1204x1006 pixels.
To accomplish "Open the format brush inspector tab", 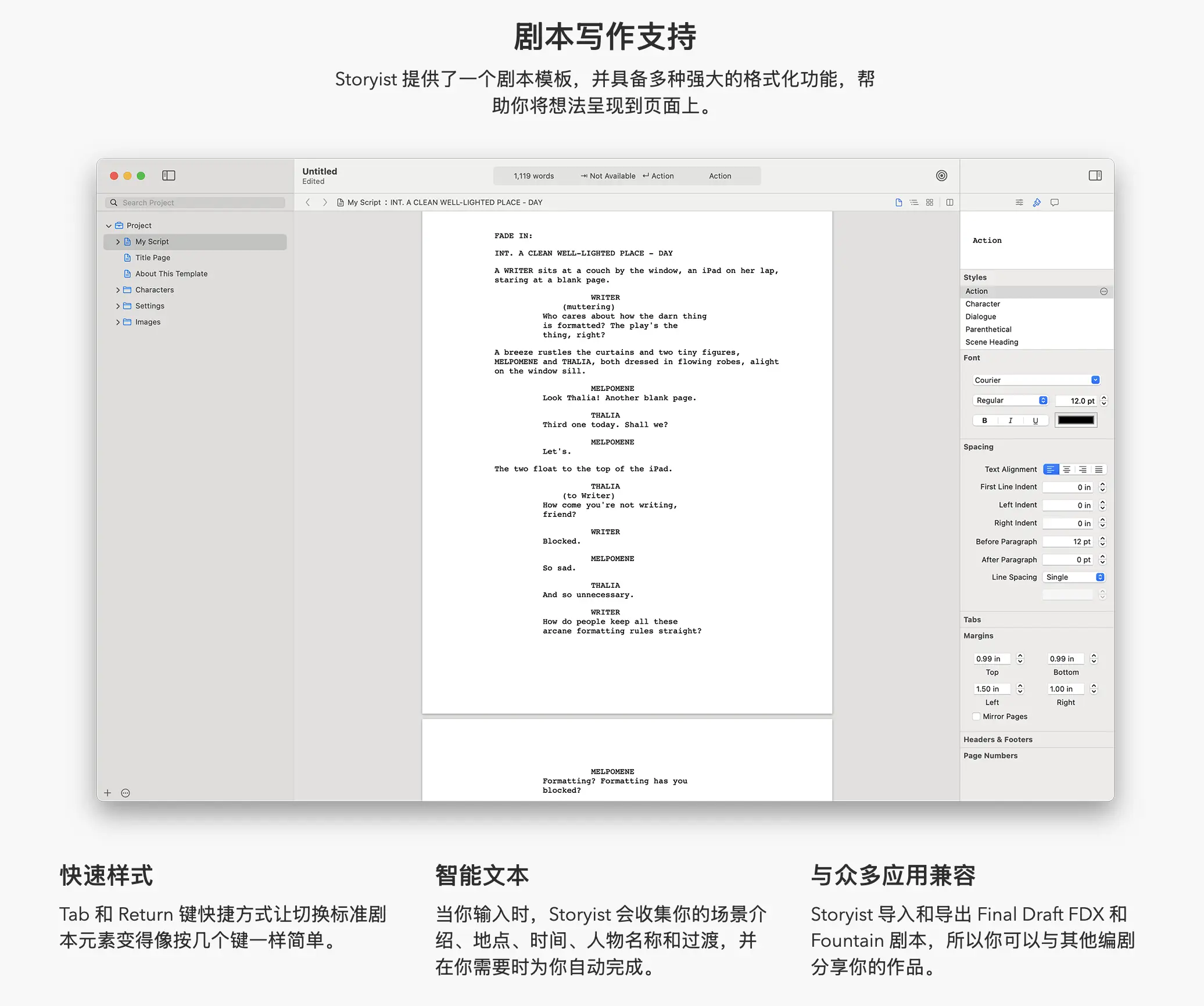I will (1037, 202).
